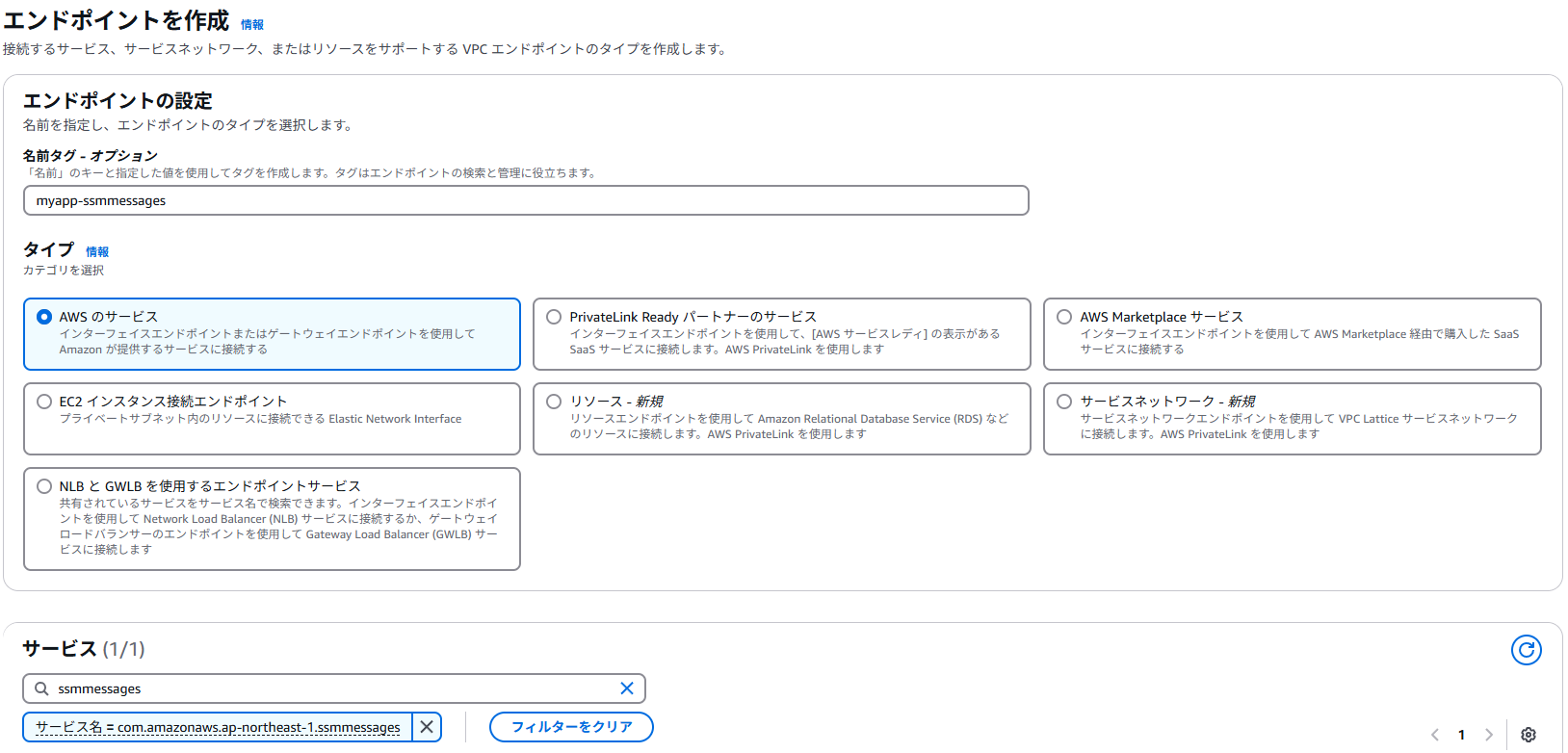Click page number 1 in pagination

(x=1461, y=735)
